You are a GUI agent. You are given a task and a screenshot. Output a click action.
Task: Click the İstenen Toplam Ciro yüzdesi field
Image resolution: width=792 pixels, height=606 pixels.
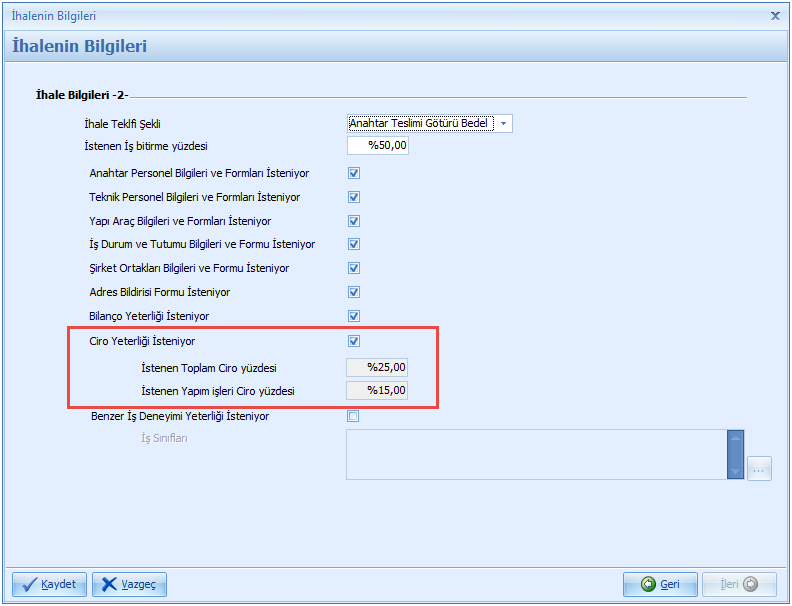(x=378, y=368)
